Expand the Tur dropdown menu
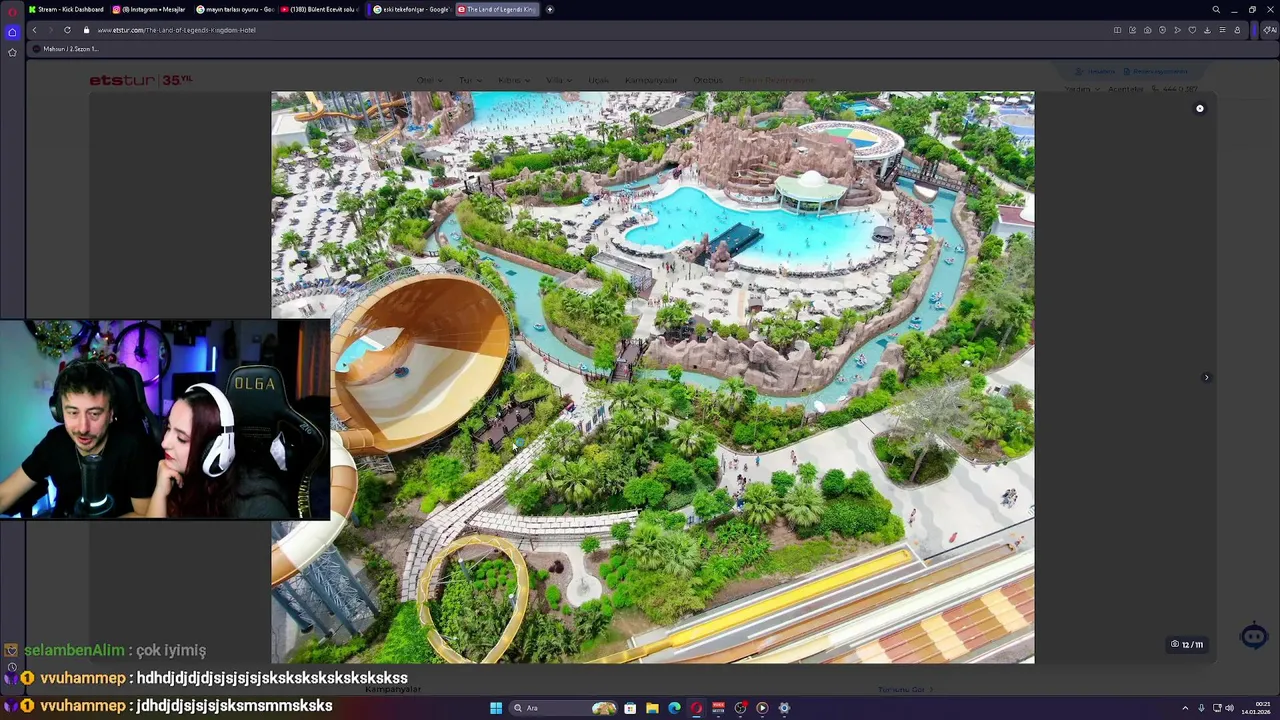The width and height of the screenshot is (1280, 720). (470, 80)
